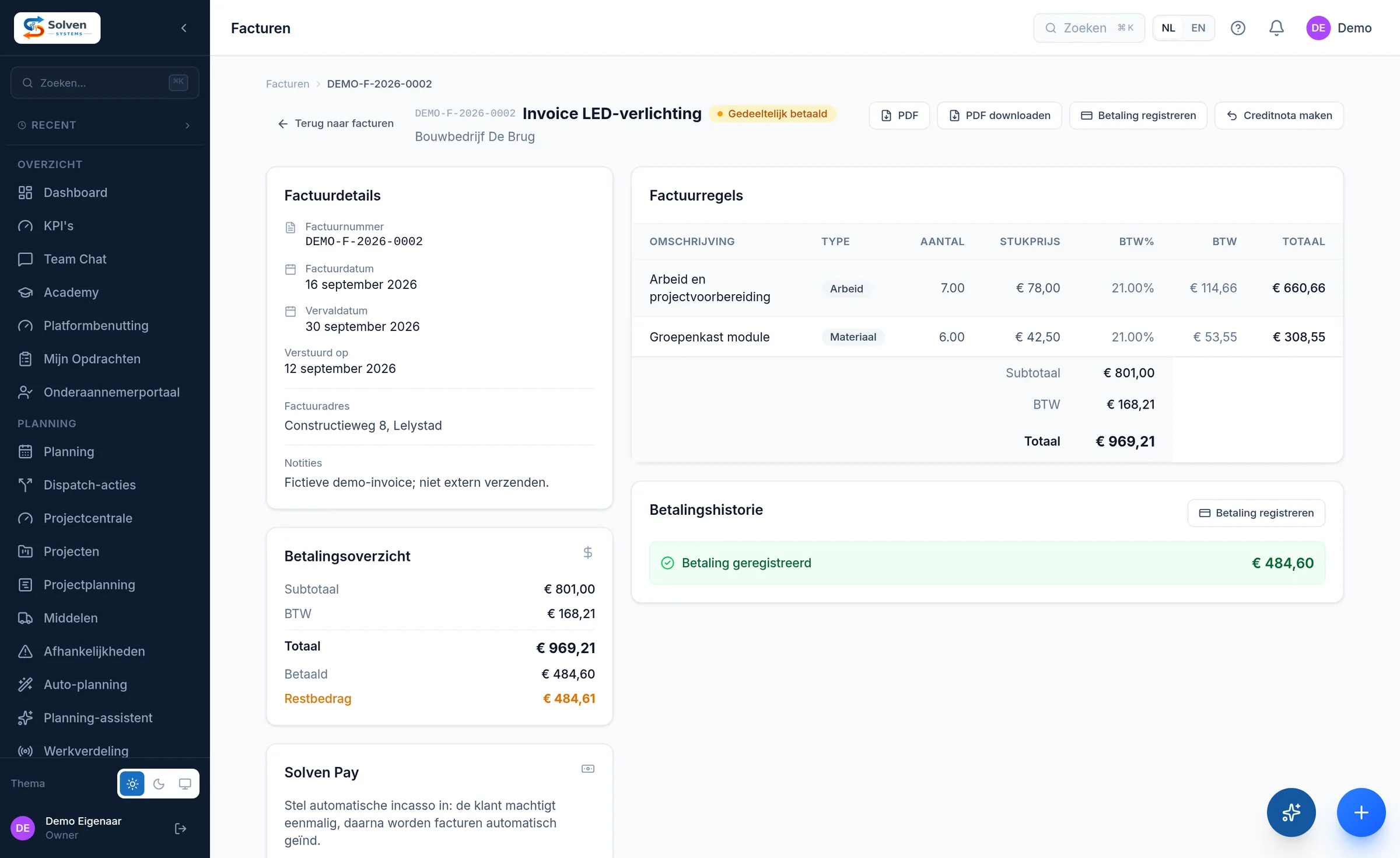Open Projectplanning
The height and width of the screenshot is (858, 1400).
(x=105, y=585)
